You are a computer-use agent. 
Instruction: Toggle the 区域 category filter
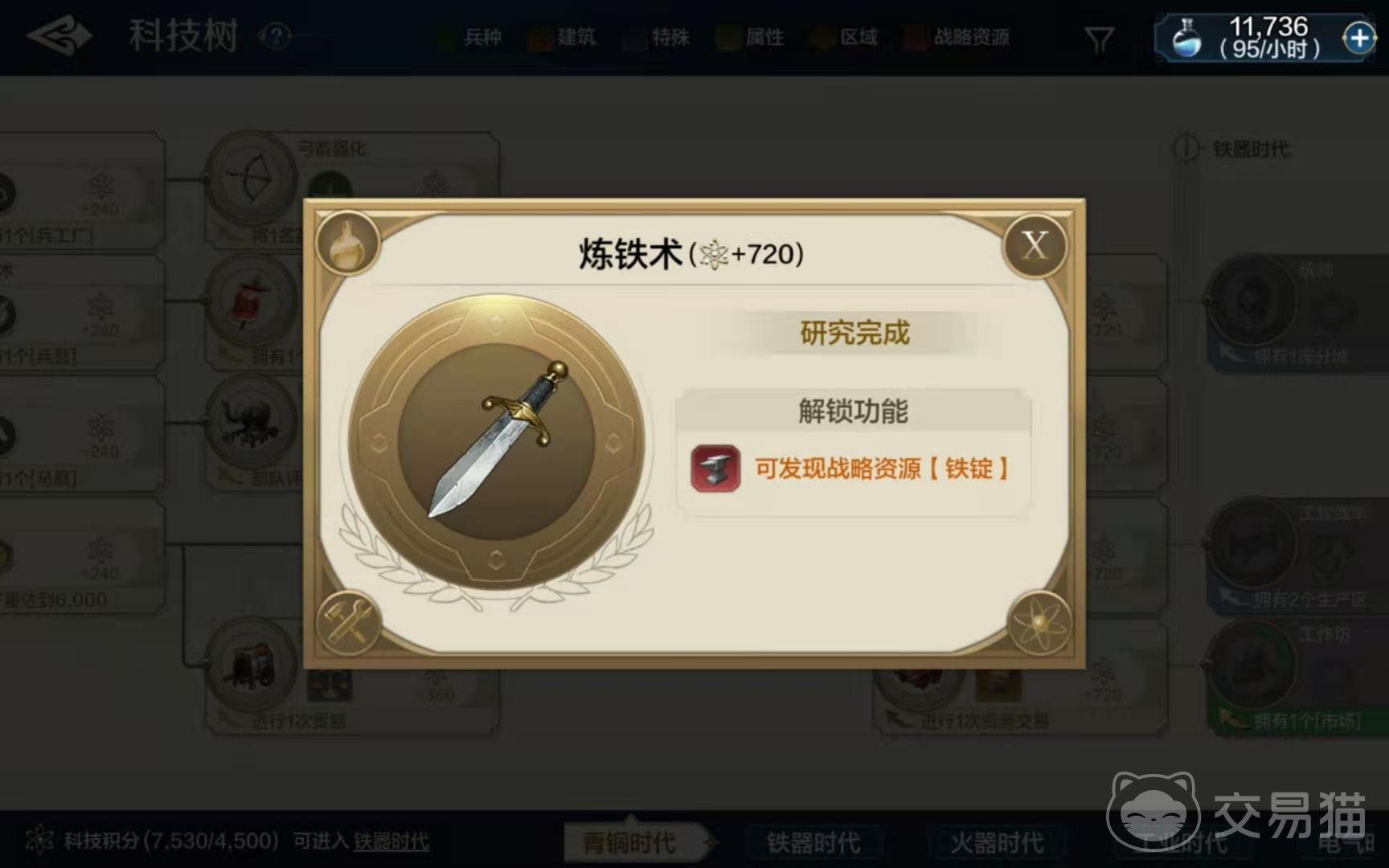(845, 37)
